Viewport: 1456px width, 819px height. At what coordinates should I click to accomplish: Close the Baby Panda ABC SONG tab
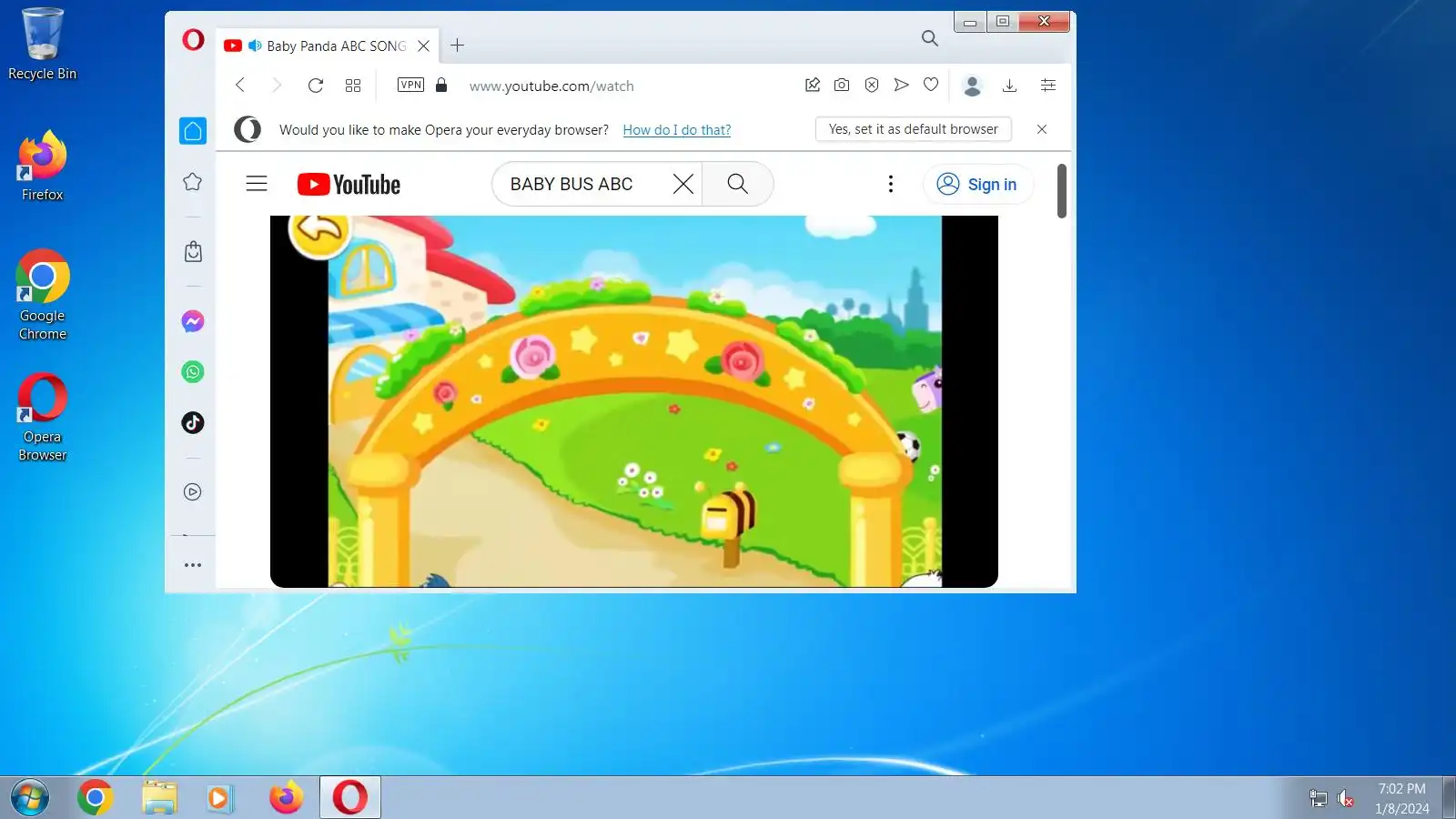[x=423, y=45]
